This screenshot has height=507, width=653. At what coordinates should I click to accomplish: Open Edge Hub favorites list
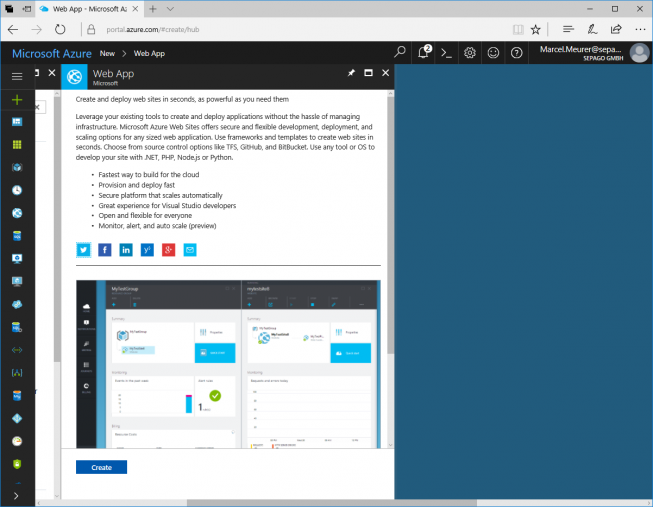pos(568,30)
